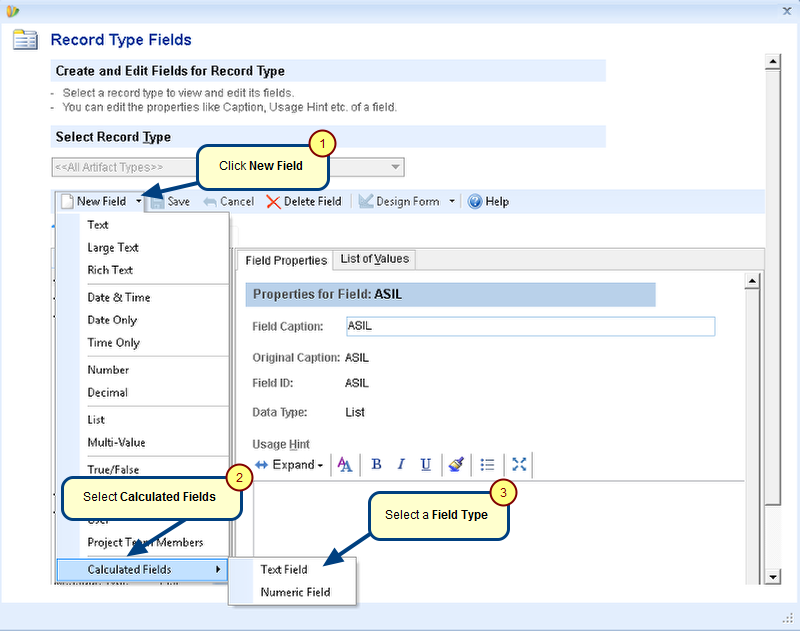This screenshot has width=800, height=632.
Task: Toggle bold formatting in Usage Hint
Action: point(377,465)
